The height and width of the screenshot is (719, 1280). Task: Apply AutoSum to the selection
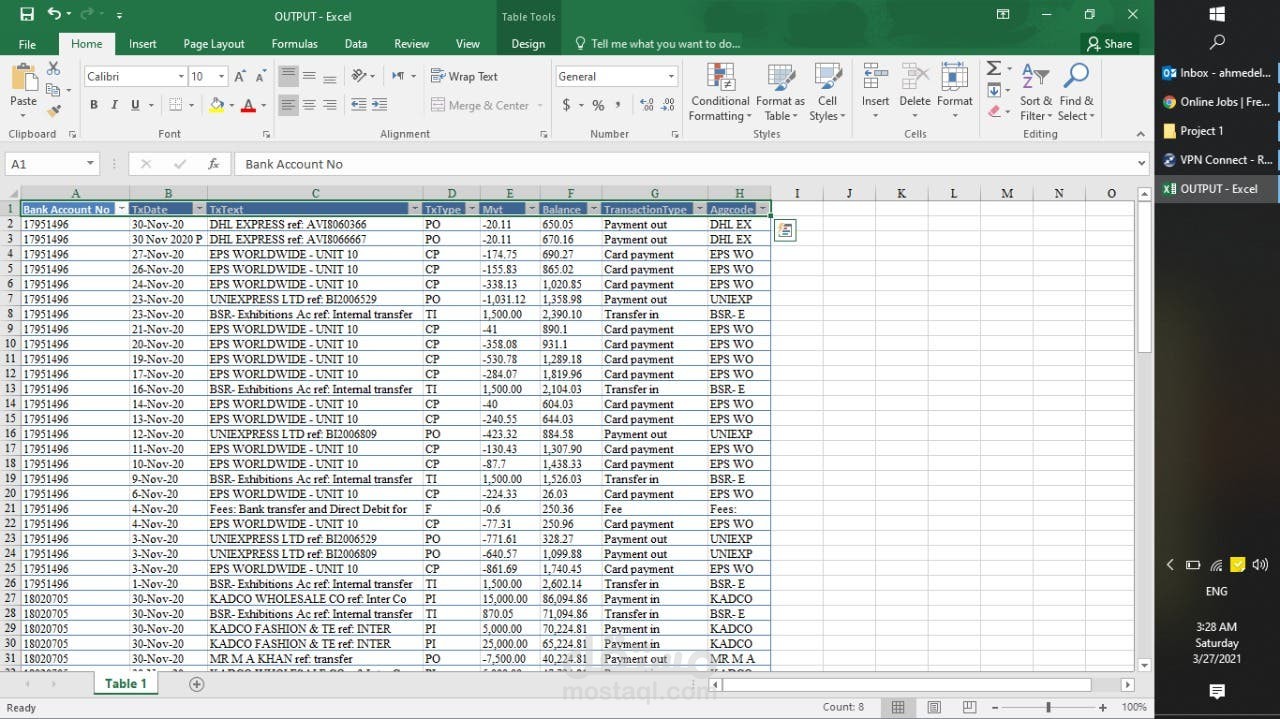(993, 69)
